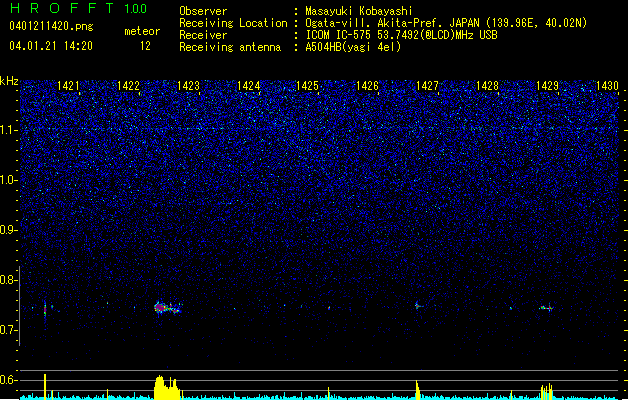Screen dimensions: 629x400
Task: Click the widest yellow intensity peak, before 1423
Action: pyautogui.click(x=167, y=388)
